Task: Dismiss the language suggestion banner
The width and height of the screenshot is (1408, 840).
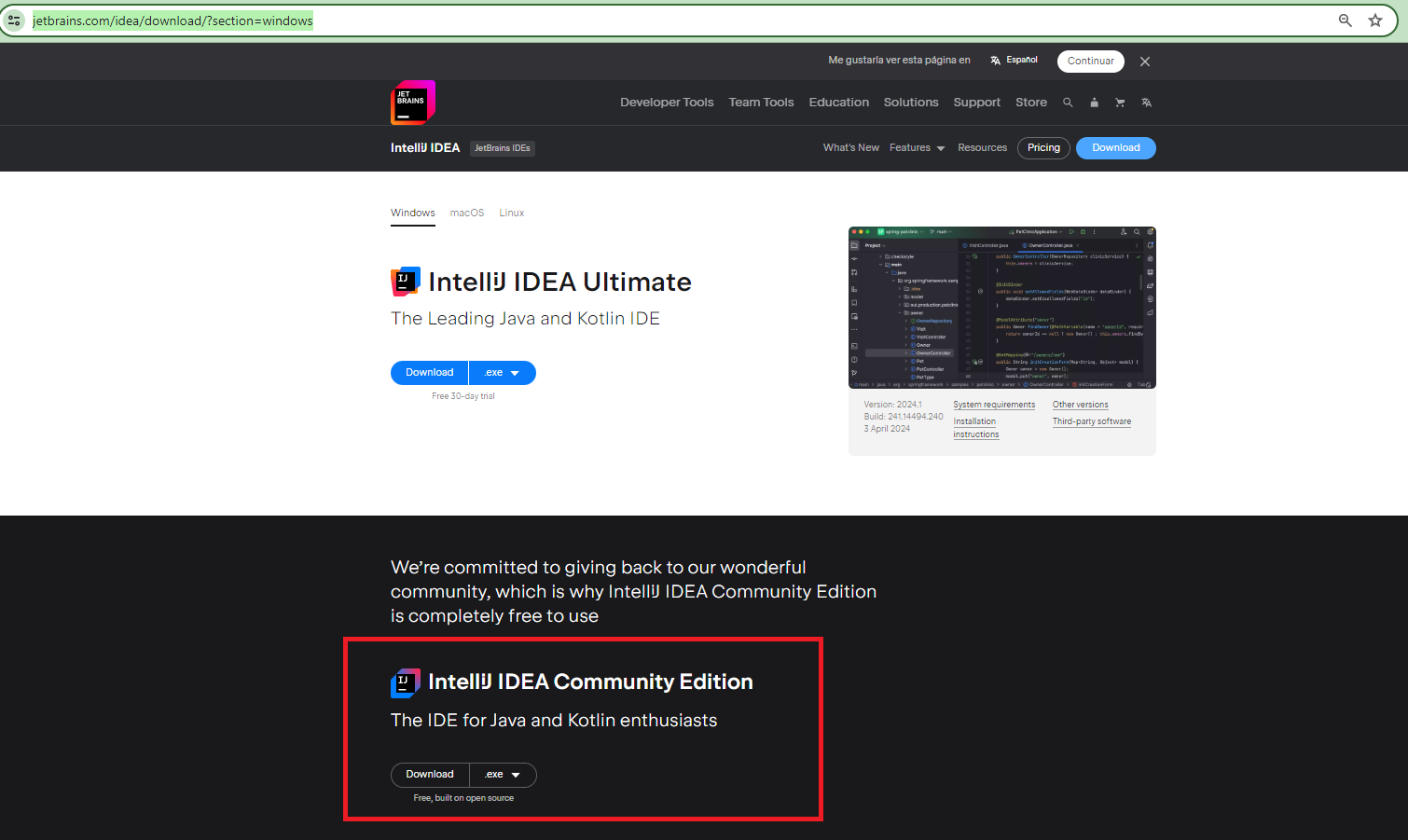Action: 1145,62
